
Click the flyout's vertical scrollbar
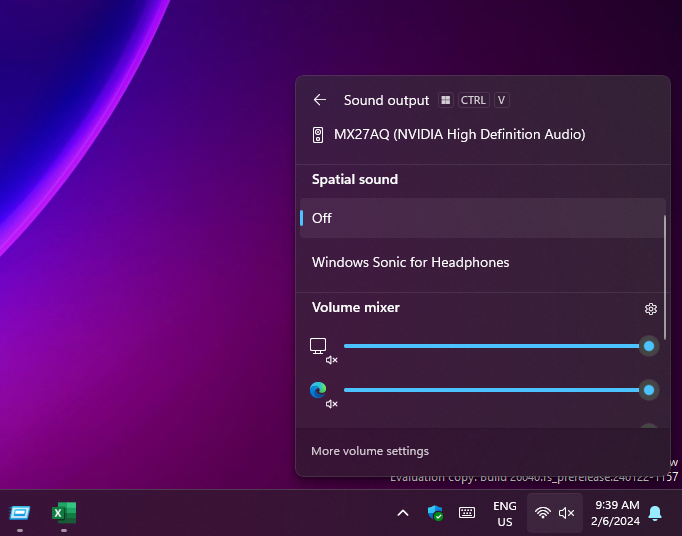(x=665, y=277)
